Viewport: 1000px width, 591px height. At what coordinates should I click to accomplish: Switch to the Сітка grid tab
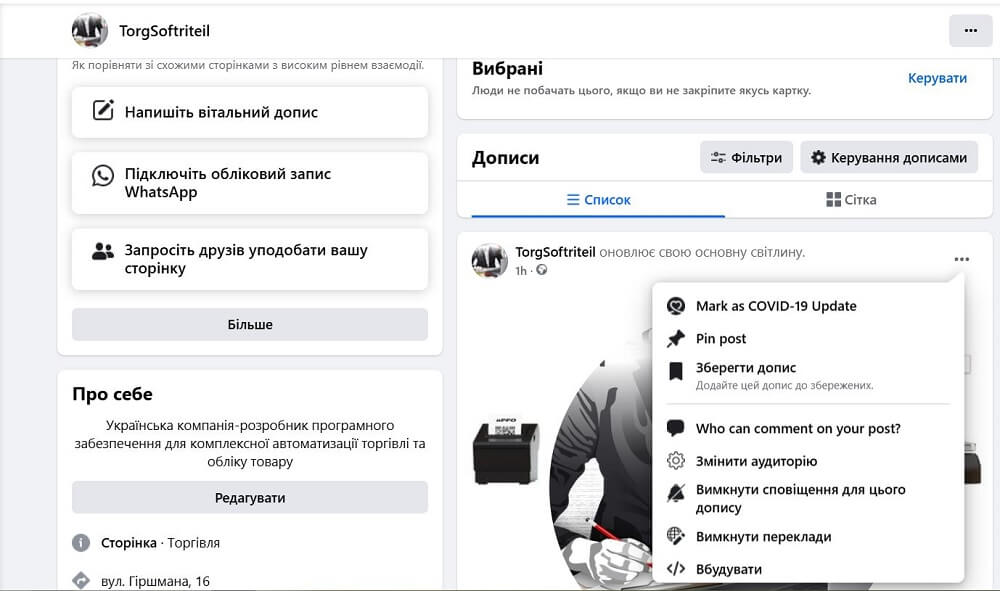(851, 200)
